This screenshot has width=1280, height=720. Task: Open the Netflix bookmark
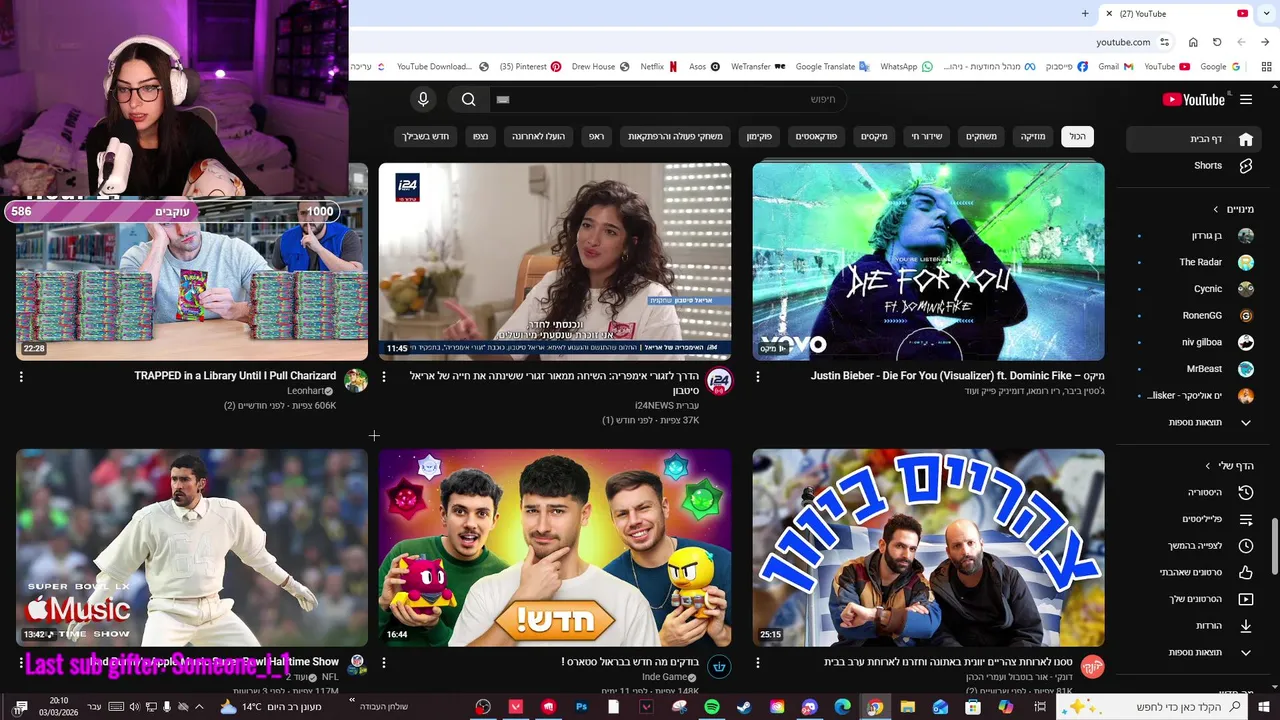(x=659, y=67)
